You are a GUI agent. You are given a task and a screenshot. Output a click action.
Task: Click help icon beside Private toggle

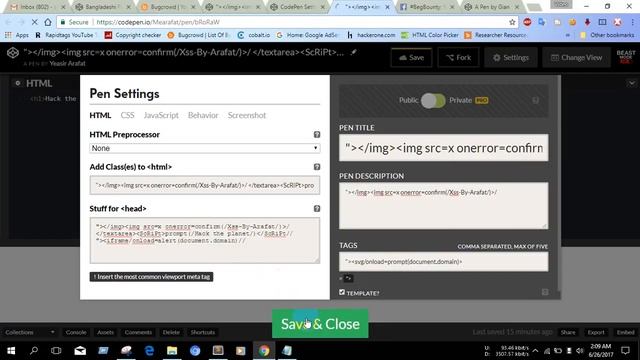[x=536, y=100]
